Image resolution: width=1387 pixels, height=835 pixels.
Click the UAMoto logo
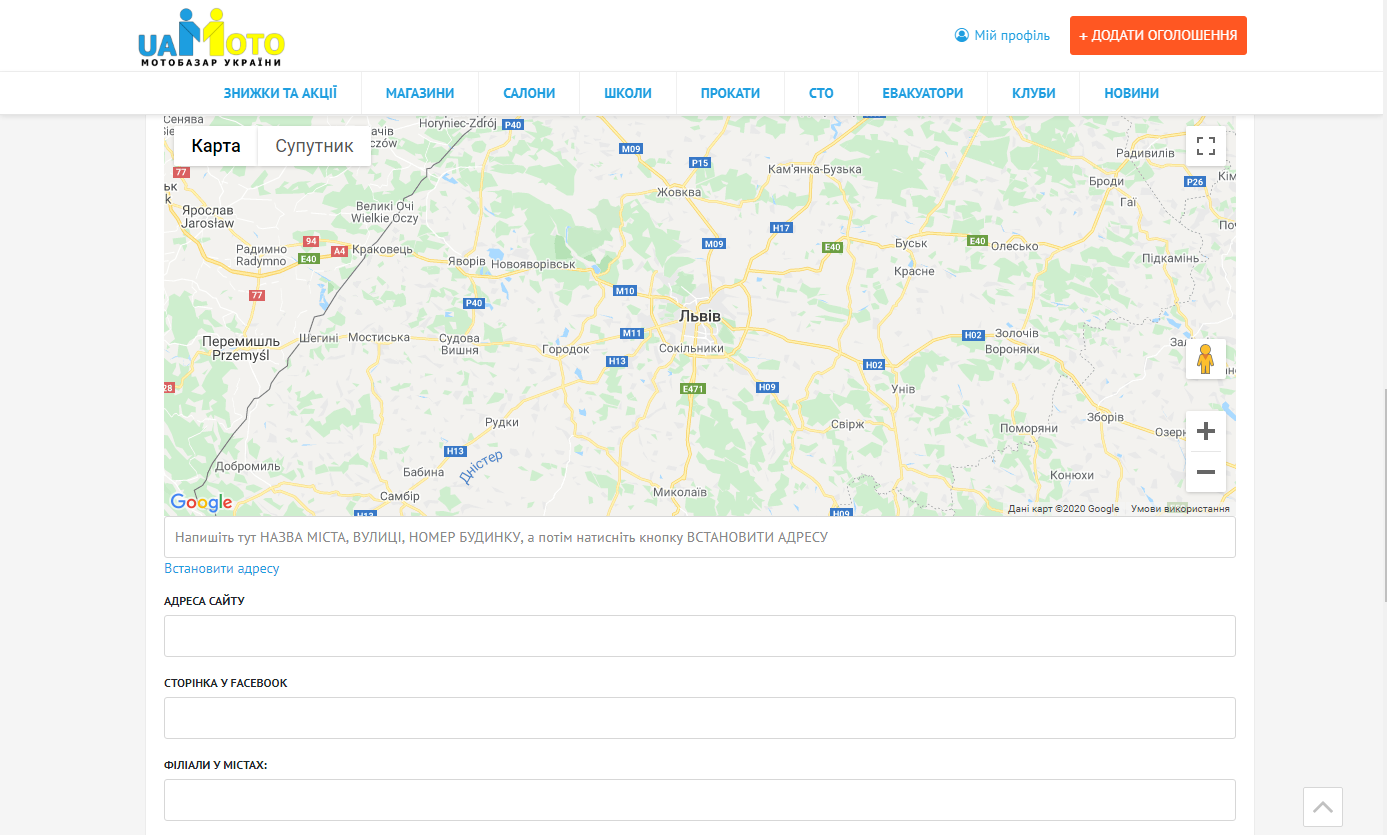click(211, 38)
